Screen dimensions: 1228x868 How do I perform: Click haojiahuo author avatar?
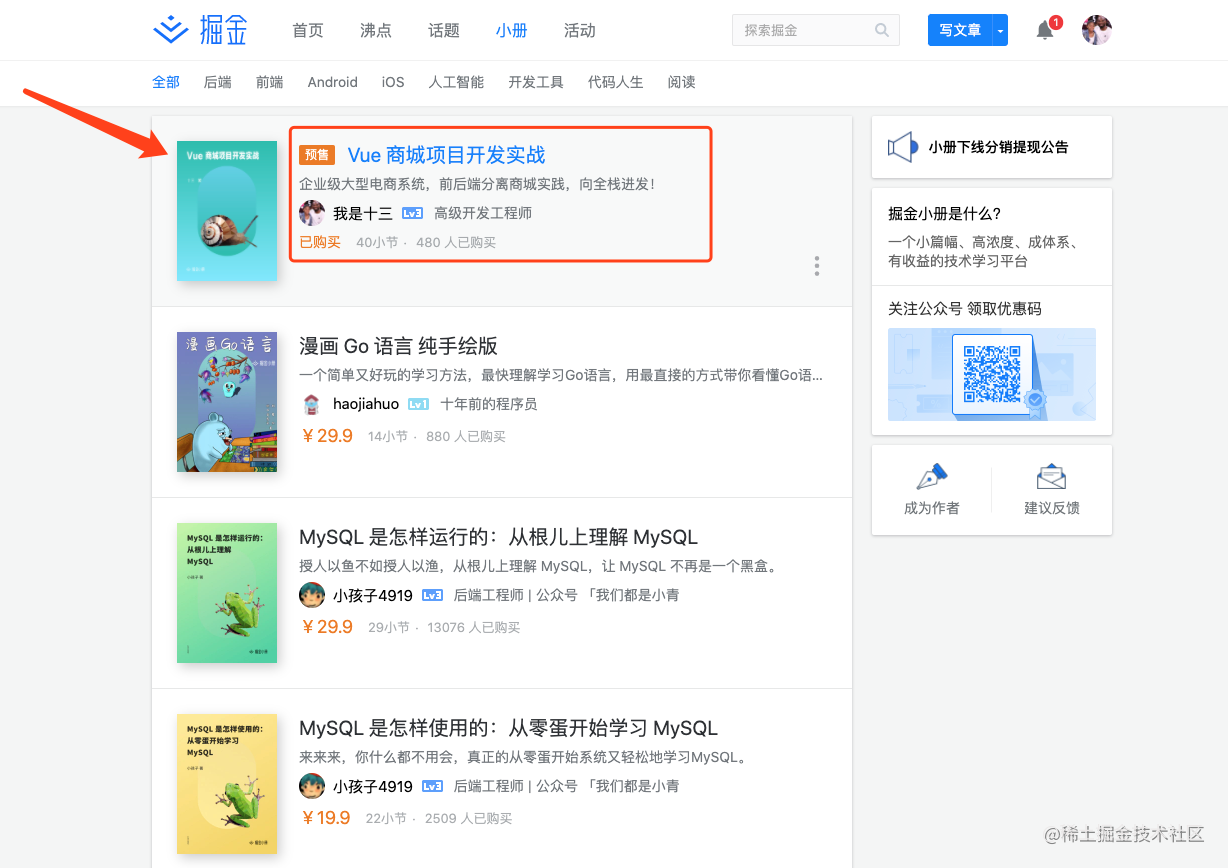[x=312, y=404]
